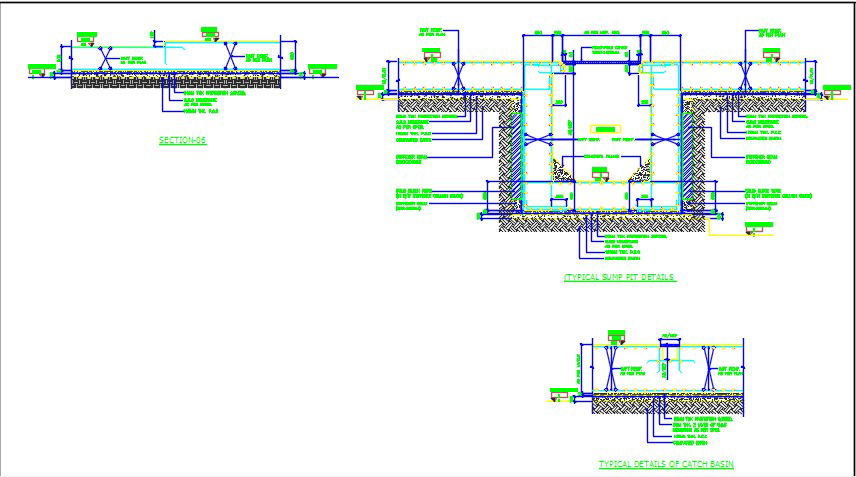Select the TYPICAL DETAILS OF CATCH BASIN title
This screenshot has width=856, height=477.
665,464
